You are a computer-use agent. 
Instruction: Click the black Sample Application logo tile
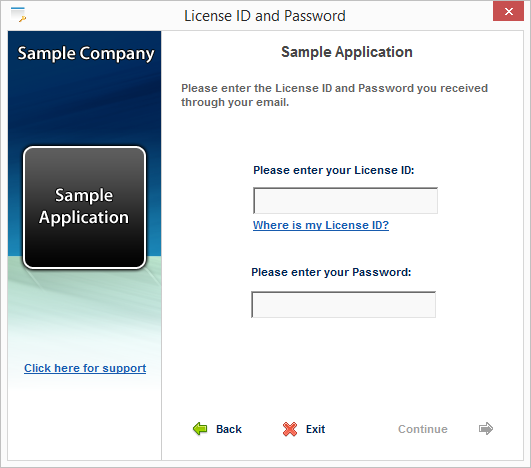tap(84, 208)
